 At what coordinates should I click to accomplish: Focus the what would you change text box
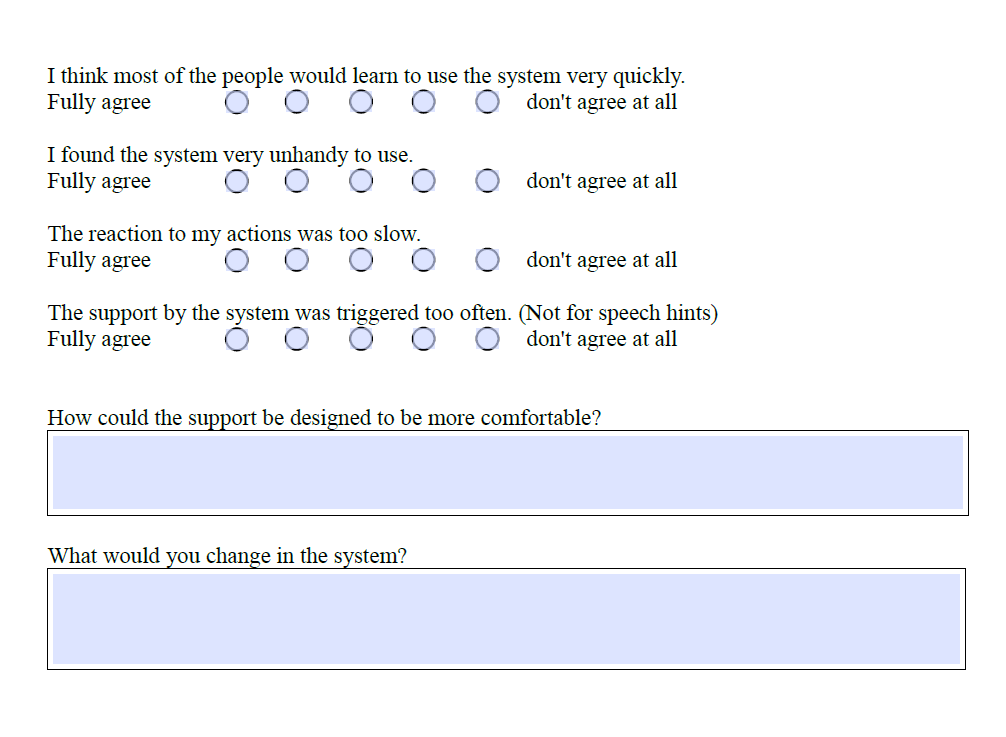pos(506,619)
